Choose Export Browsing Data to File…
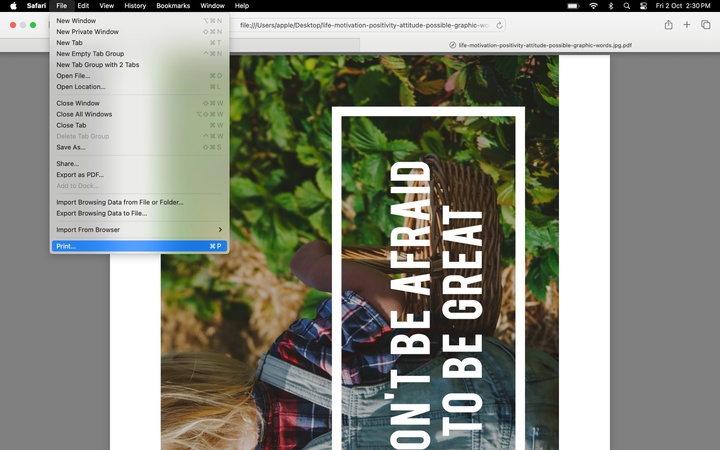This screenshot has width=720, height=450. [x=139, y=214]
